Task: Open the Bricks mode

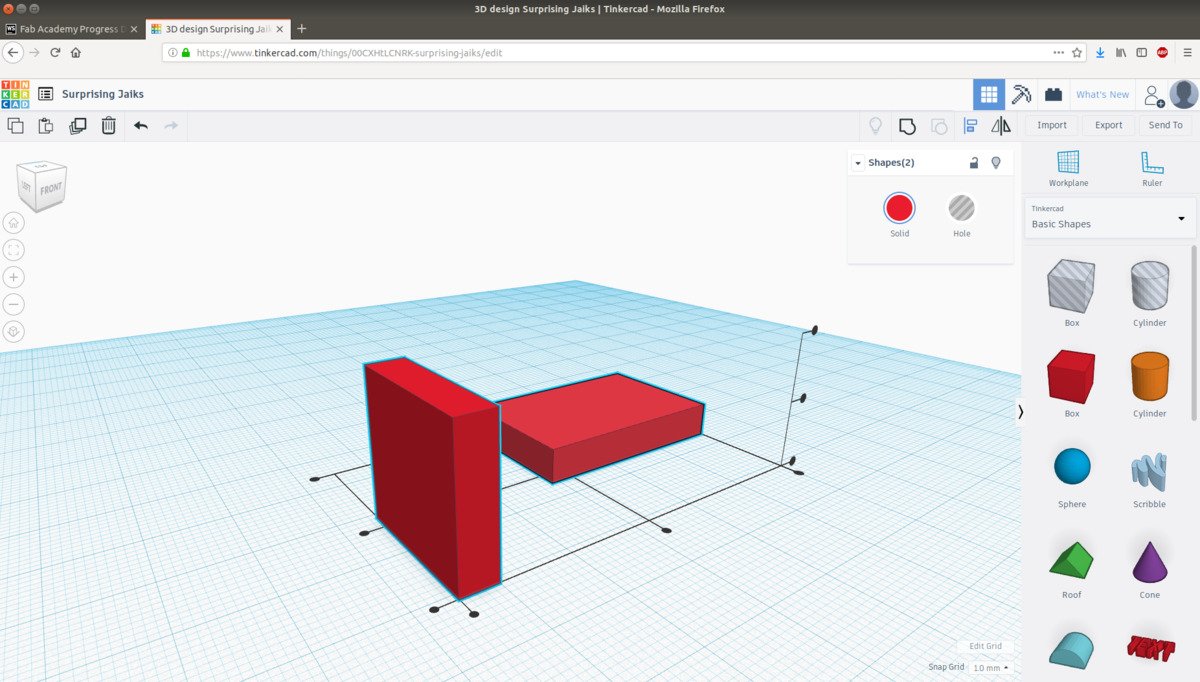Action: (1053, 94)
